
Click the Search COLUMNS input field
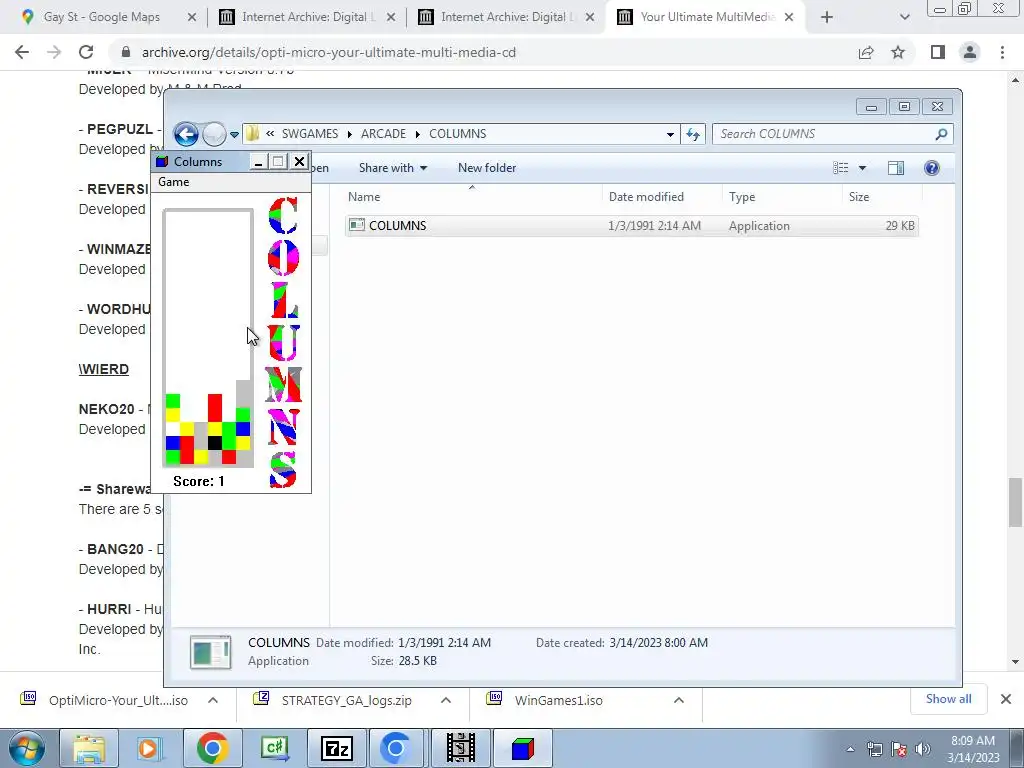pos(823,134)
